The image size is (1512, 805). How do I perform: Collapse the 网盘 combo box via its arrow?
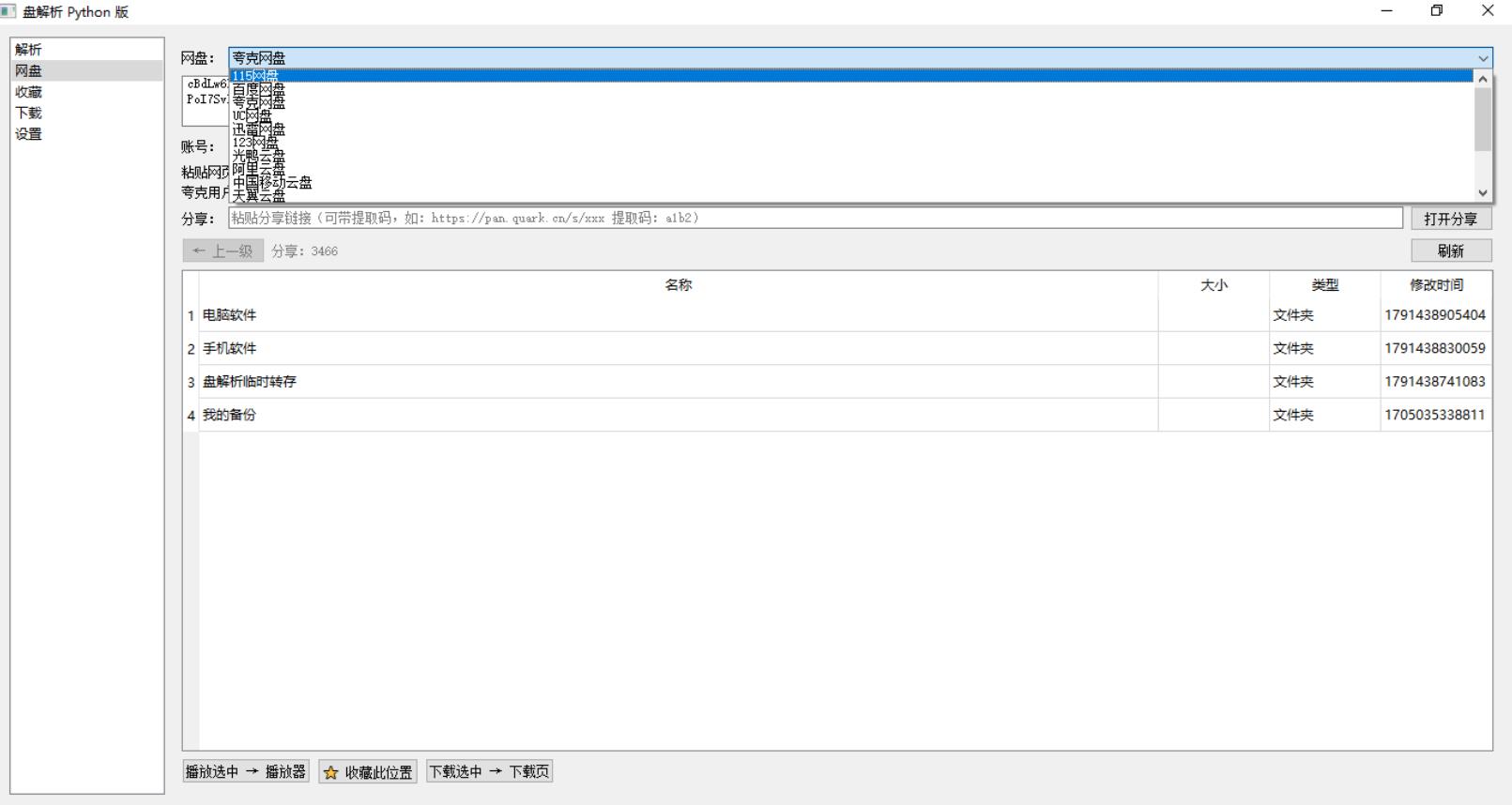point(1483,58)
